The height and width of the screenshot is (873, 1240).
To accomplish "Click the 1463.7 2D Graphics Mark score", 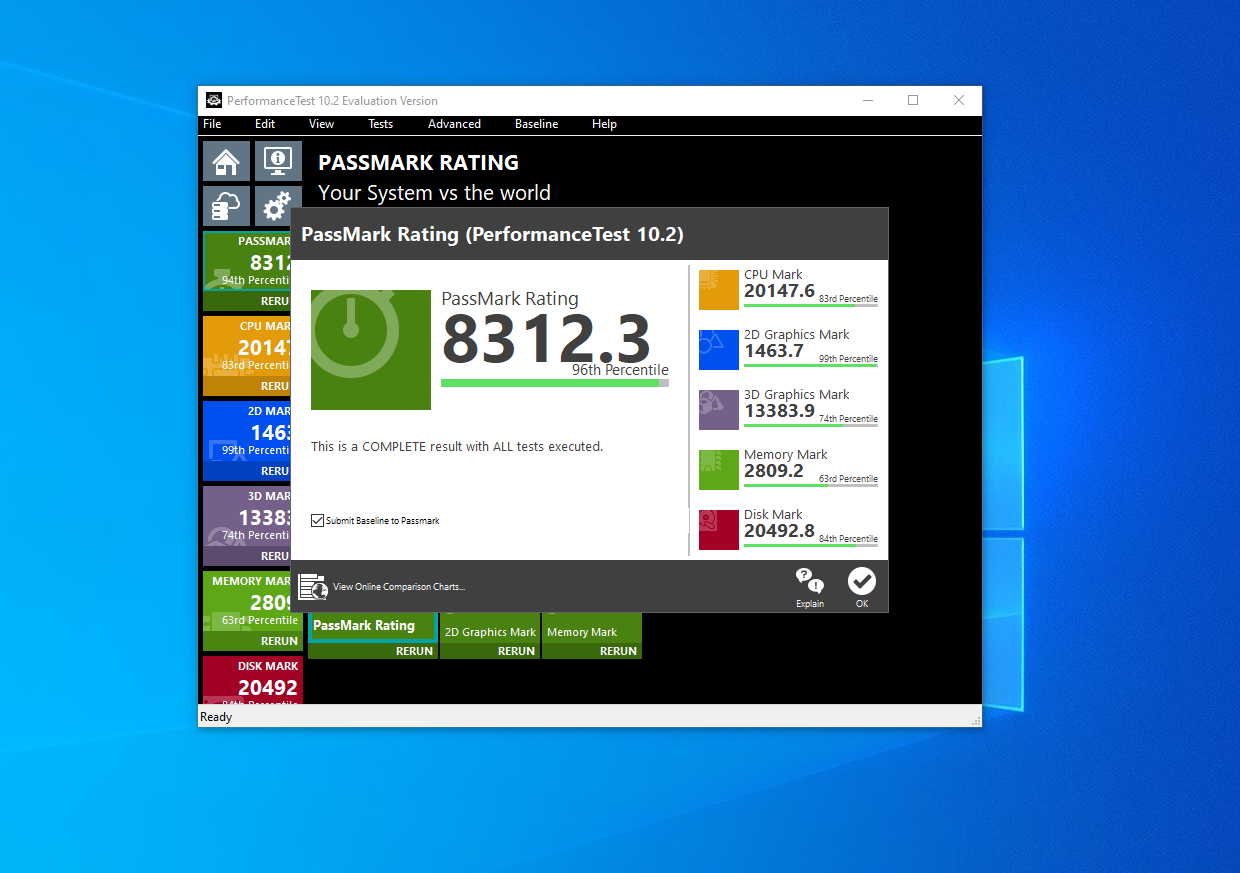I will coord(774,351).
